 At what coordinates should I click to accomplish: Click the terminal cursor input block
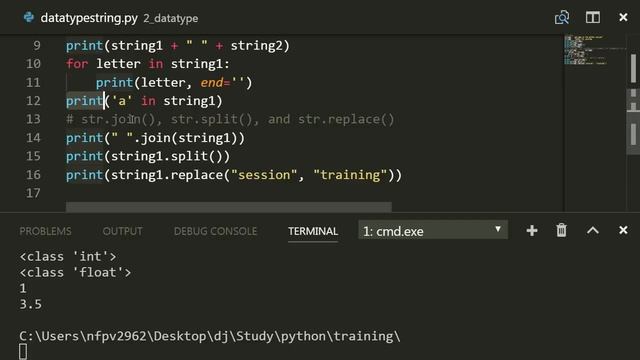[23, 351]
